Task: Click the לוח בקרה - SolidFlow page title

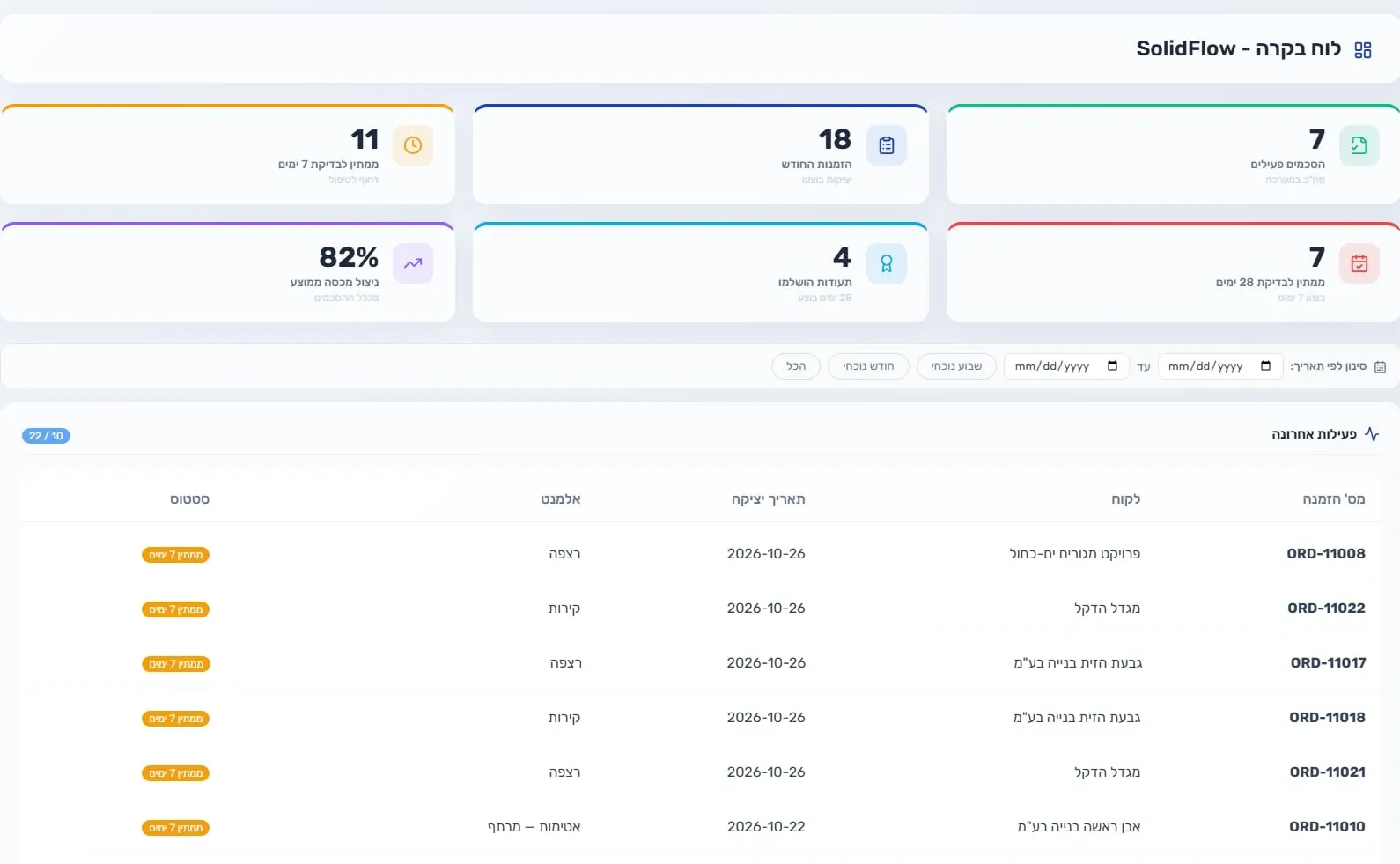Action: pos(1239,48)
